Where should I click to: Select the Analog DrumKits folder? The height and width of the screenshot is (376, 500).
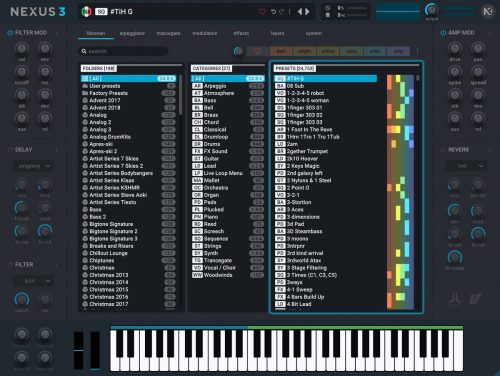(129, 137)
